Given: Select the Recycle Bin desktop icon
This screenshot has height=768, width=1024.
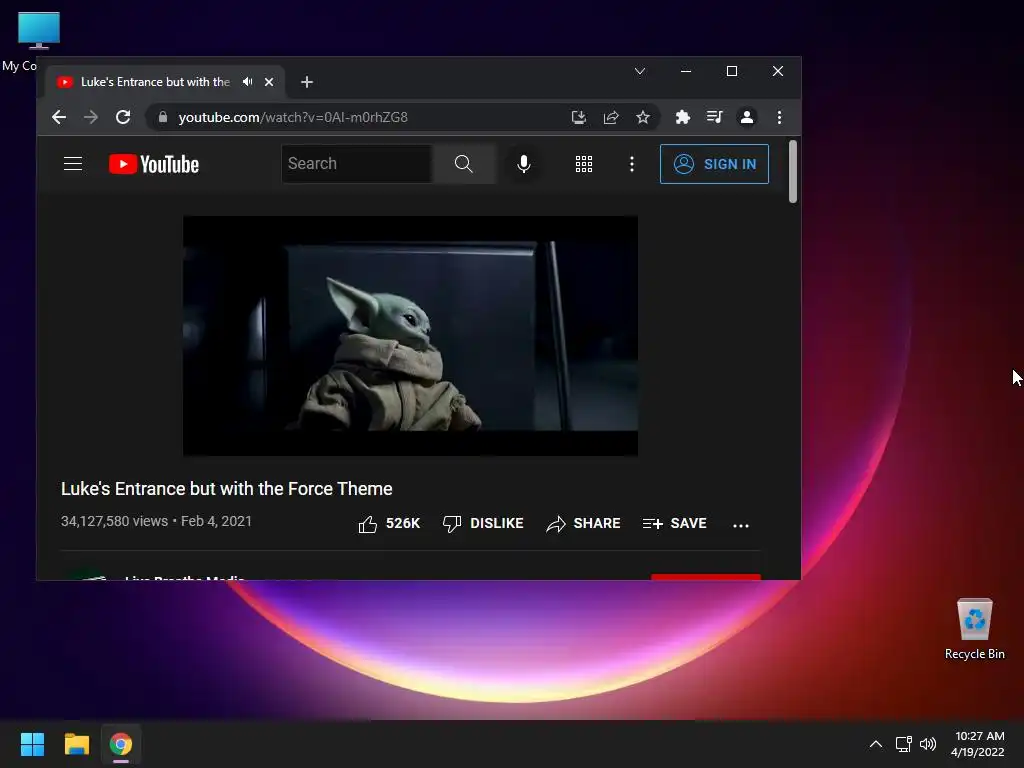Looking at the screenshot, I should pyautogui.click(x=974, y=629).
